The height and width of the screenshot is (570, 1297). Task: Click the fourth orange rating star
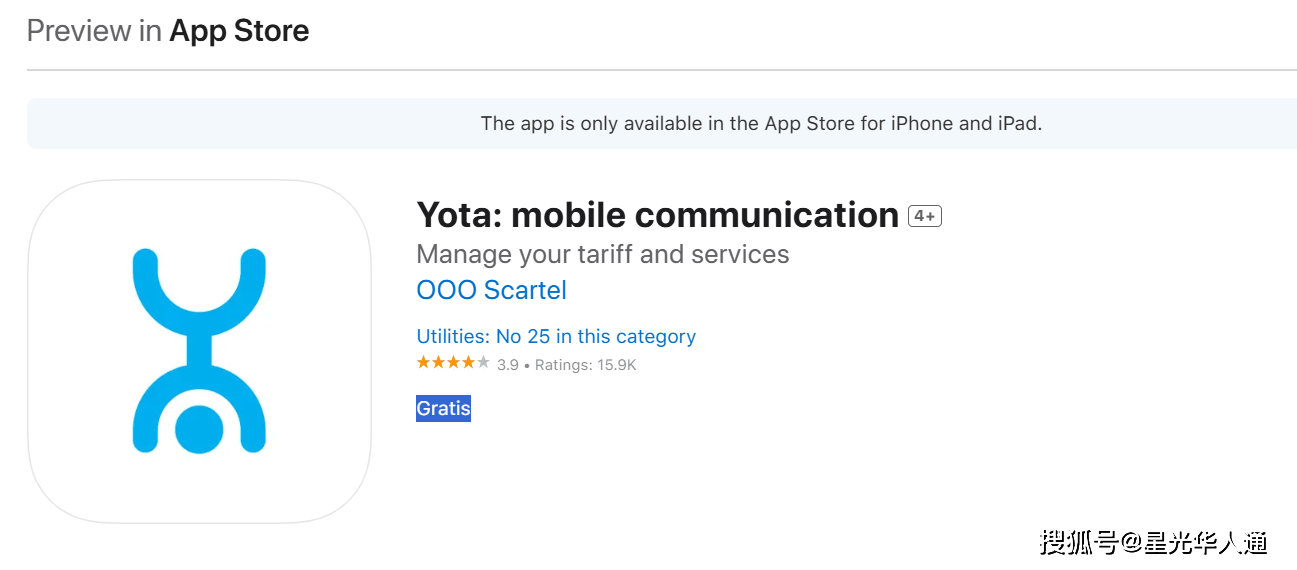pyautogui.click(x=468, y=363)
